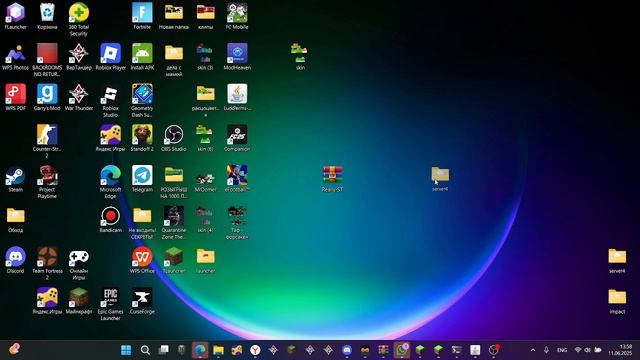Open Task View on the taskbar
640x360 pixels.
(x=163, y=350)
